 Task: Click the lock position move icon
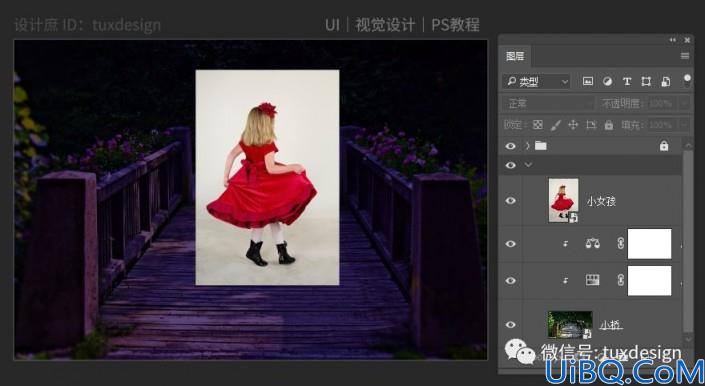coord(573,125)
